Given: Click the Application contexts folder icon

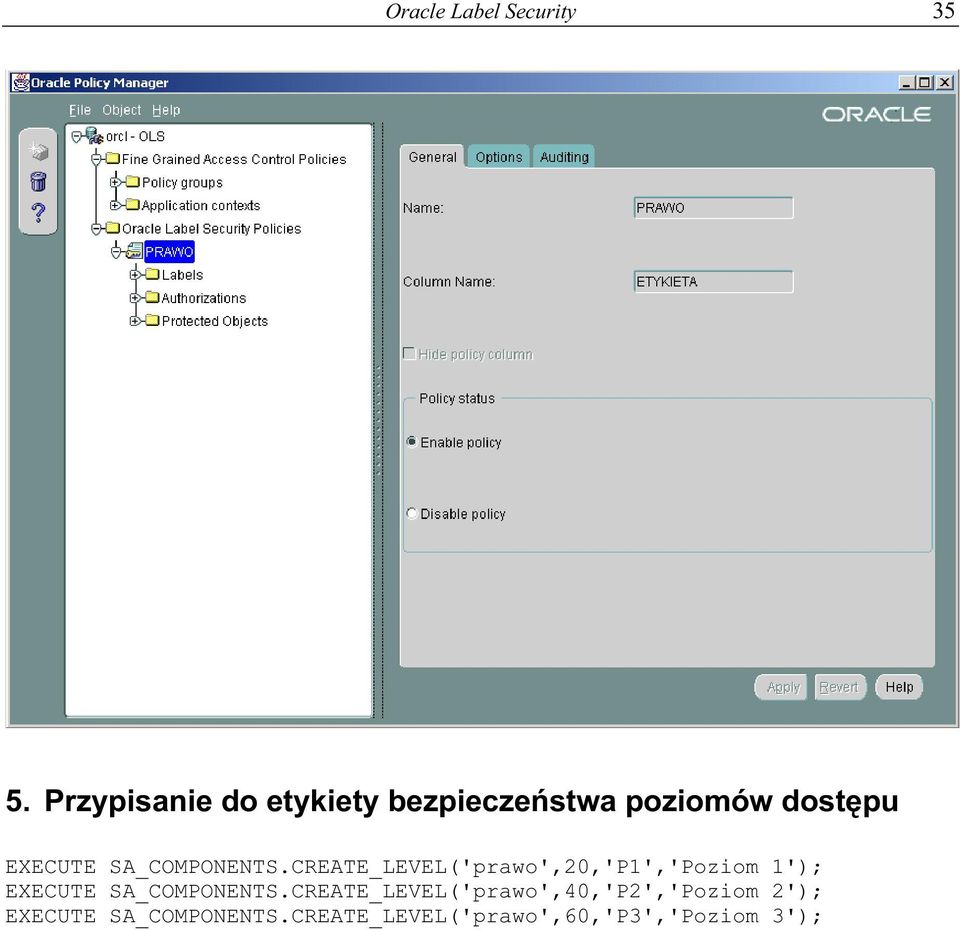Looking at the screenshot, I should pyautogui.click(x=133, y=204).
